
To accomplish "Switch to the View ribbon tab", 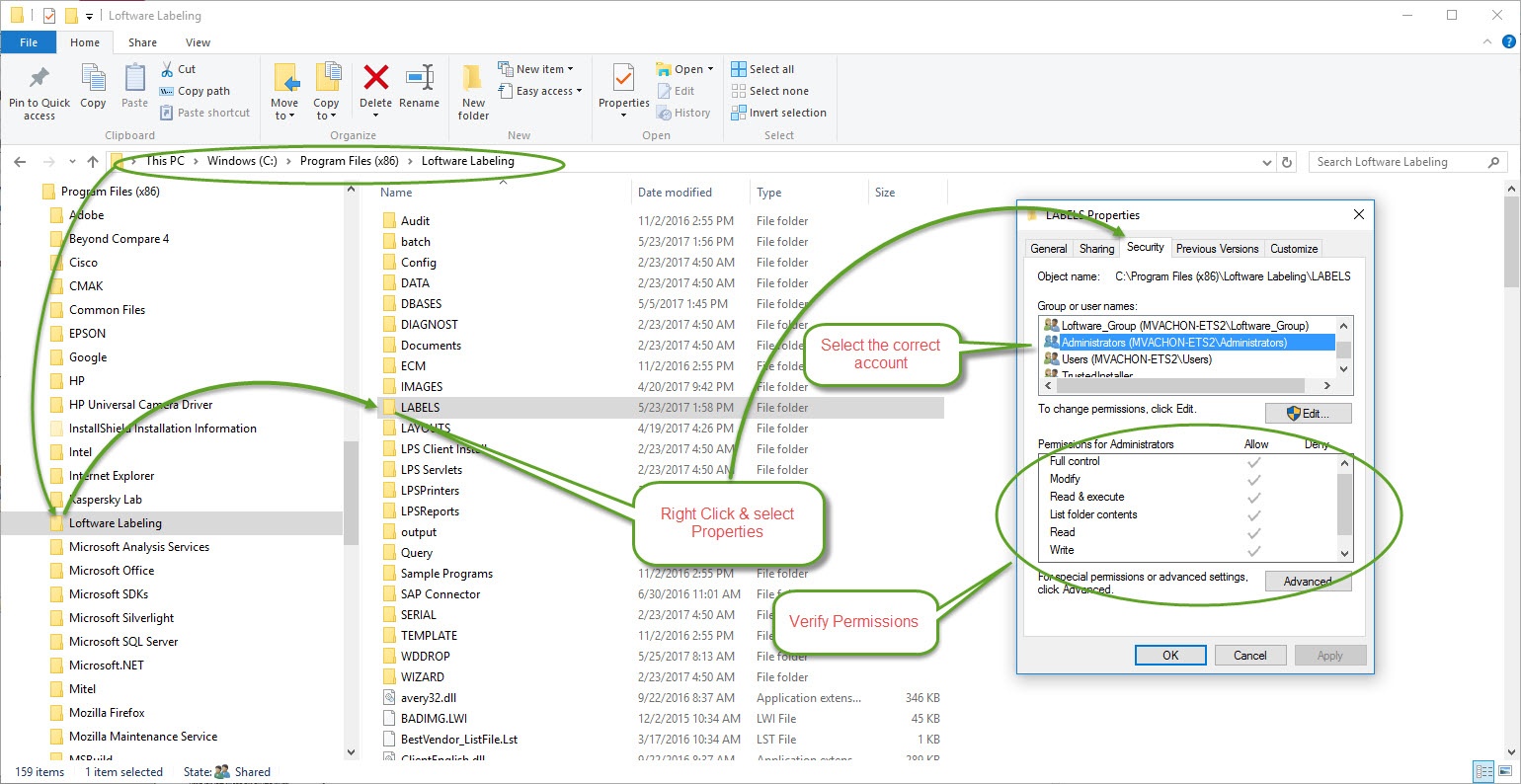I will 198,42.
